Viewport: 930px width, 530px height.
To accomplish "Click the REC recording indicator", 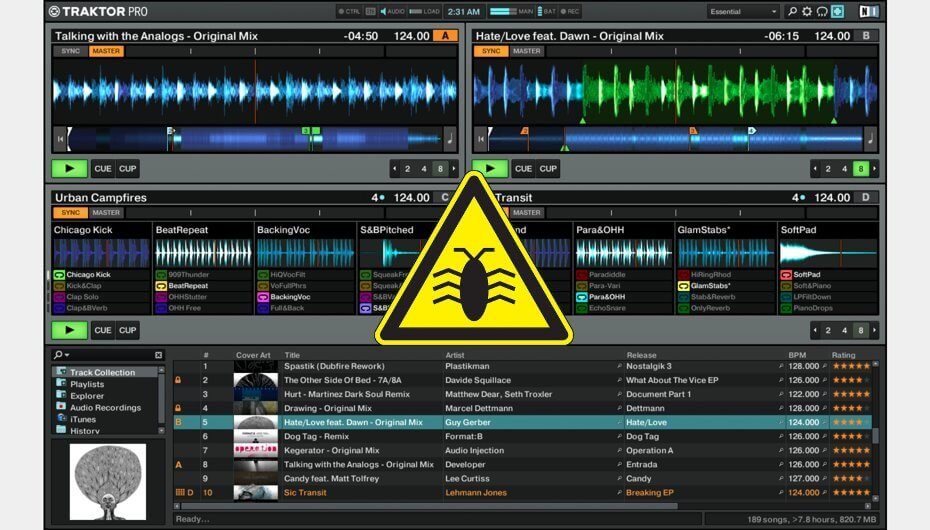I will tap(569, 11).
